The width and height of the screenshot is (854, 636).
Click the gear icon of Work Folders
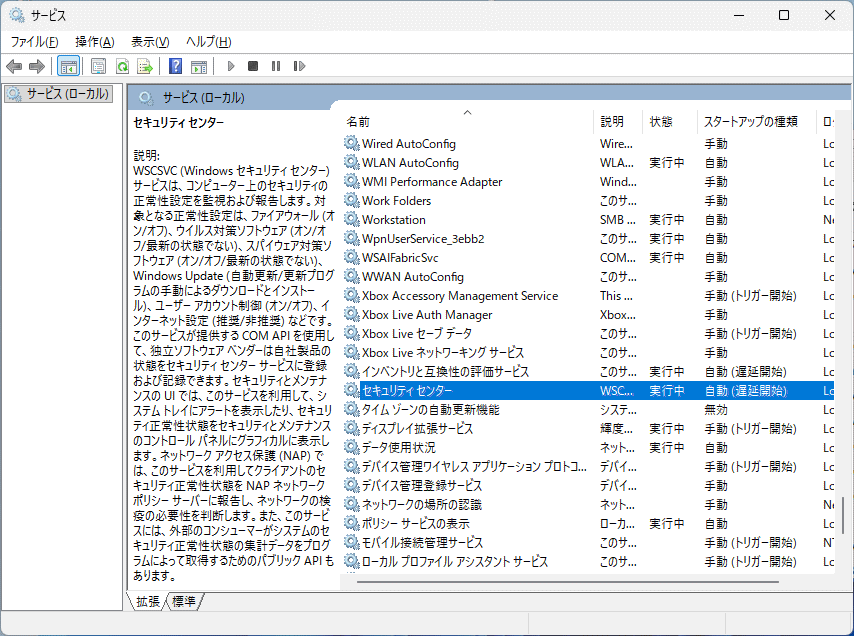(x=352, y=200)
